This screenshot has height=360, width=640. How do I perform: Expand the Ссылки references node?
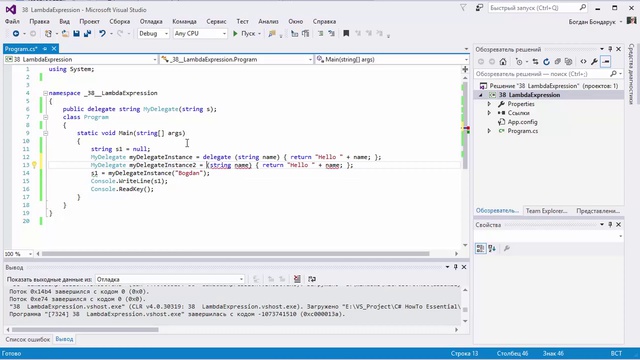tap(489, 113)
